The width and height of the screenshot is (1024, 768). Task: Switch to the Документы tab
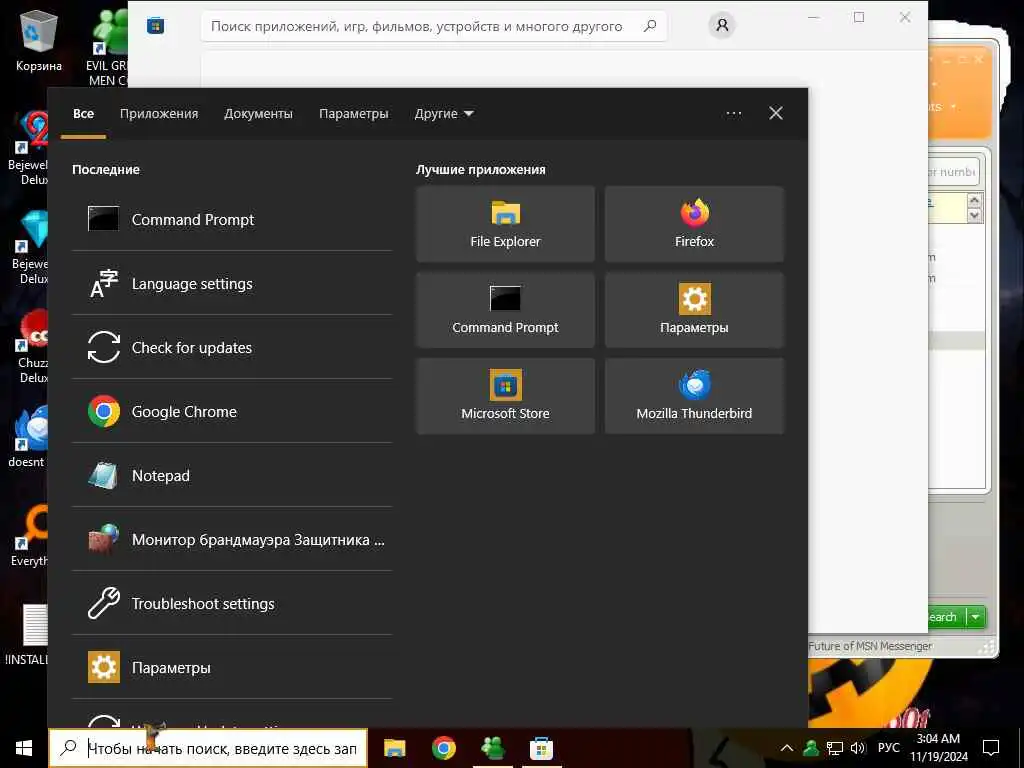[x=259, y=114]
